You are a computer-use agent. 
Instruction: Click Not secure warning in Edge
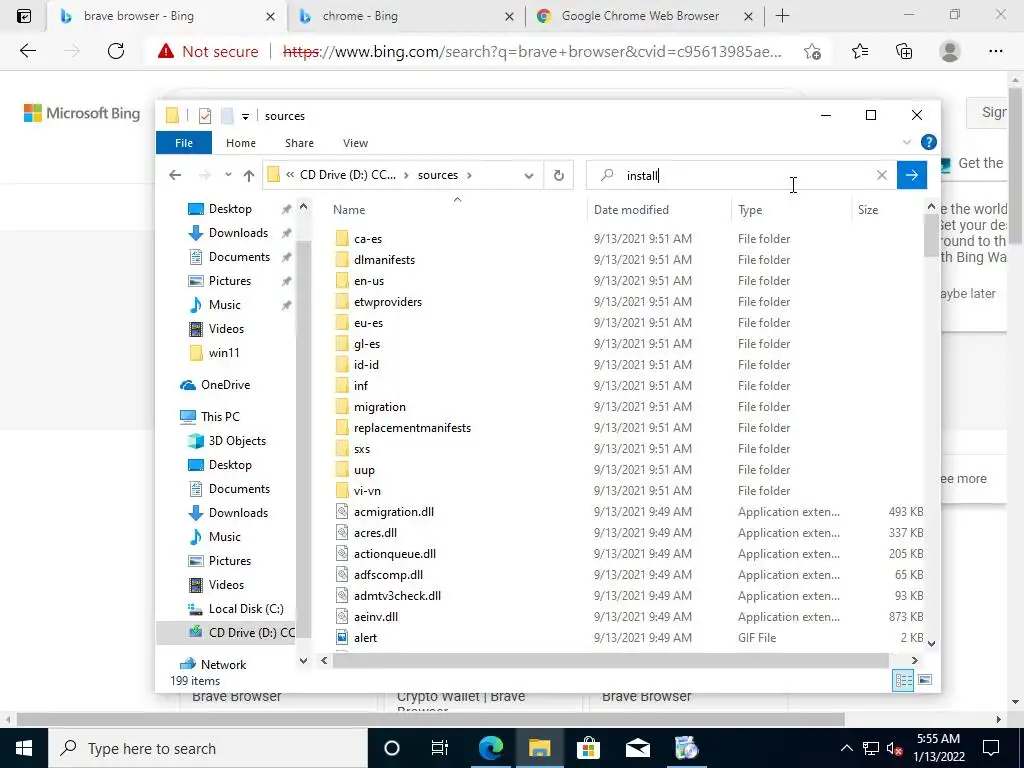click(208, 52)
